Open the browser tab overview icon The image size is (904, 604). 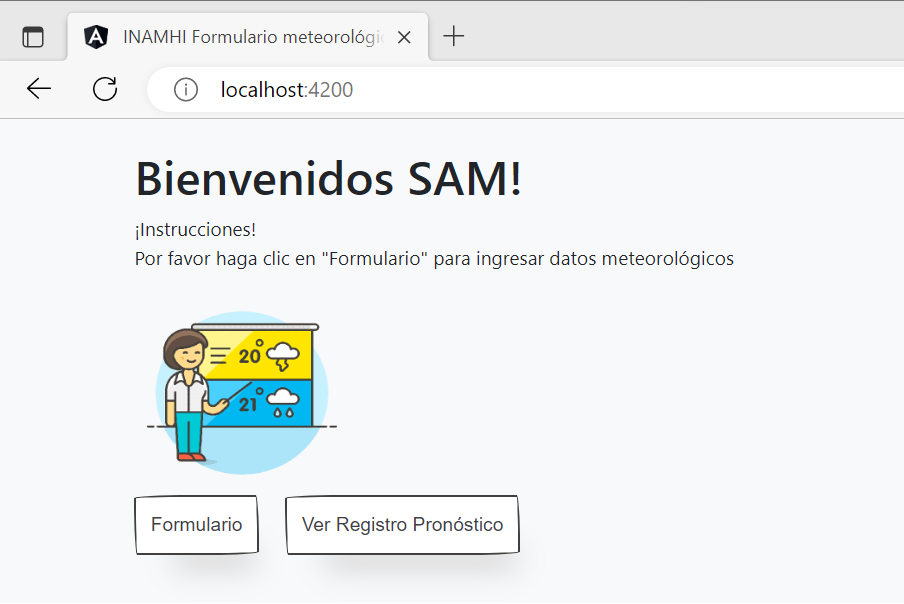(x=34, y=36)
